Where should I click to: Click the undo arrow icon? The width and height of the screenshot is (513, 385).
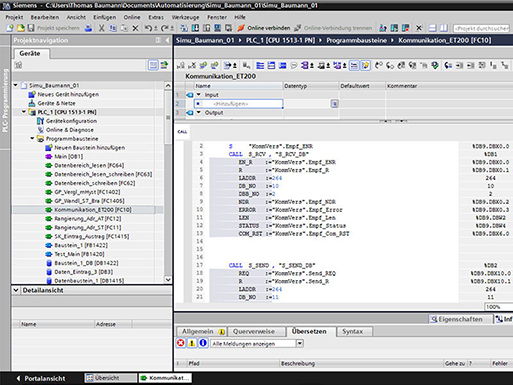tap(148, 28)
